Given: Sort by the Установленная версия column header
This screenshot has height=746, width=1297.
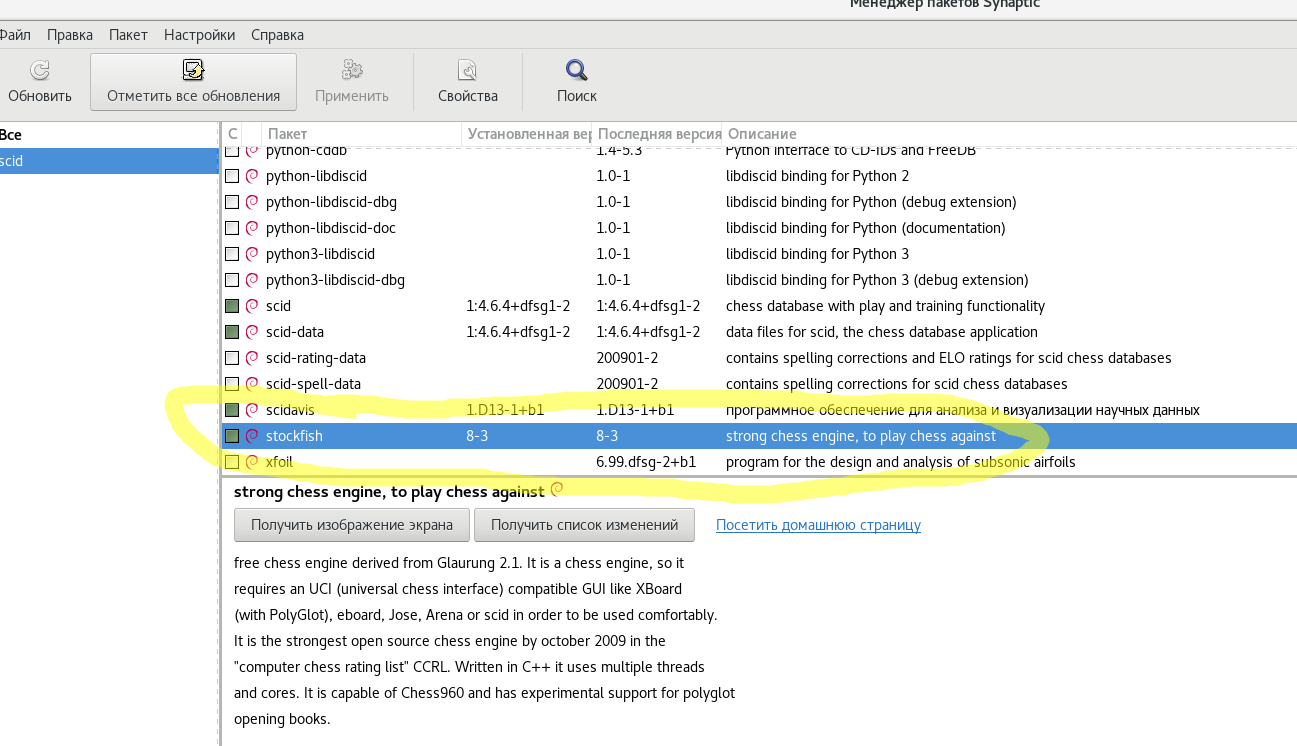Looking at the screenshot, I should pyautogui.click(x=527, y=134).
